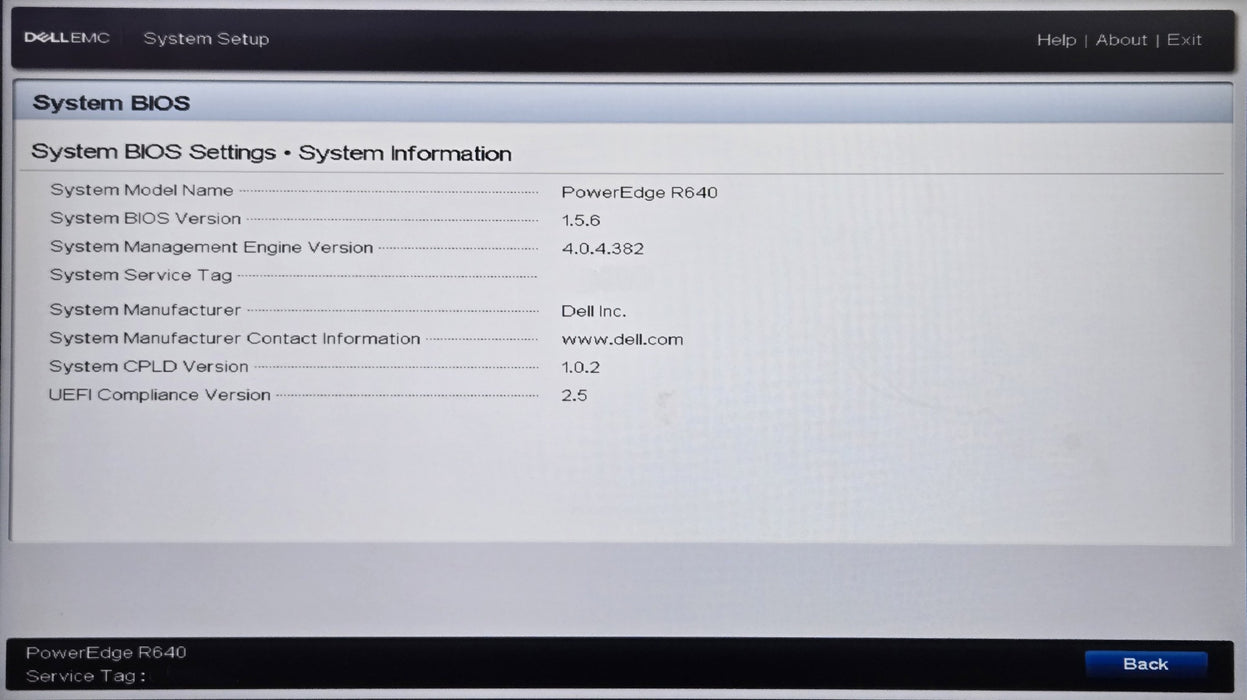This screenshot has height=700, width=1247.
Task: Select System Manufacturer Contact Information label
Action: pos(235,338)
